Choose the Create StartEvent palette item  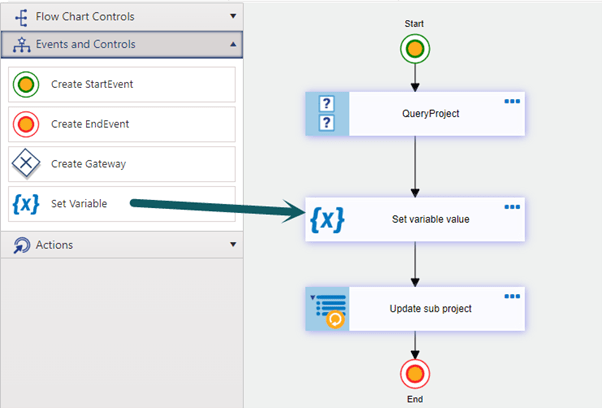click(x=122, y=84)
